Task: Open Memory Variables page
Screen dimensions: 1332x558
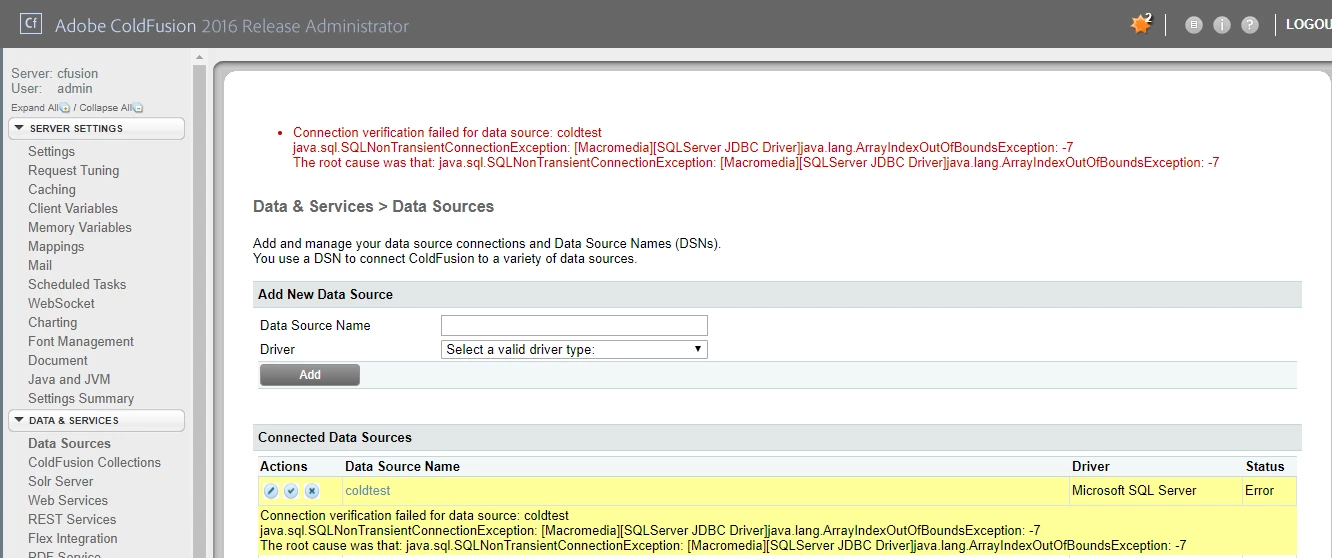Action: click(x=80, y=228)
